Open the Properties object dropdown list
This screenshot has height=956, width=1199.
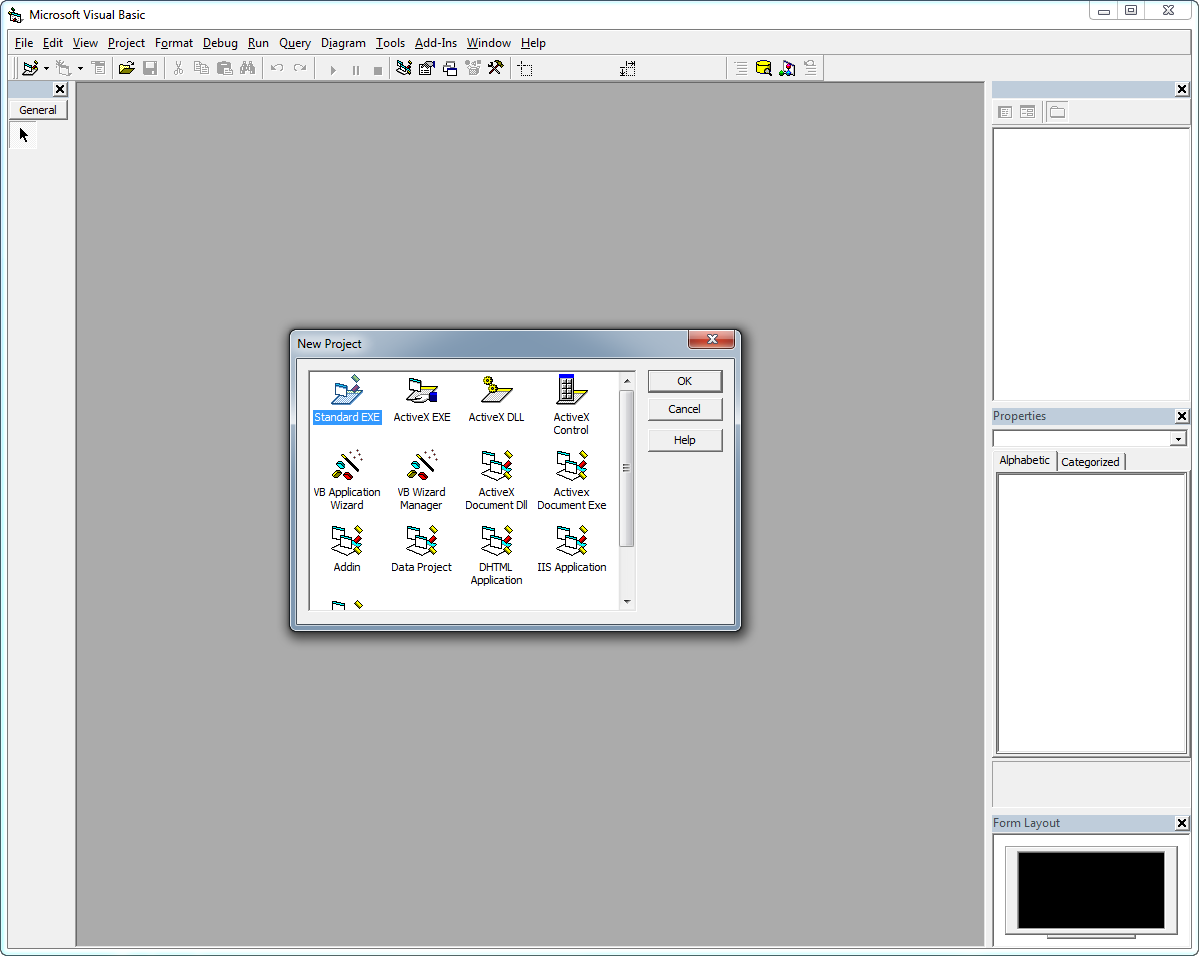point(1178,439)
